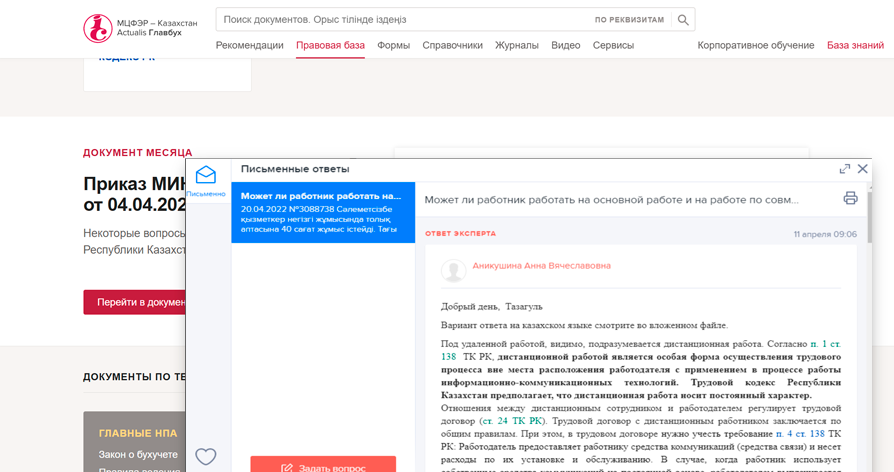Click the search magnifier icon

click(683, 20)
